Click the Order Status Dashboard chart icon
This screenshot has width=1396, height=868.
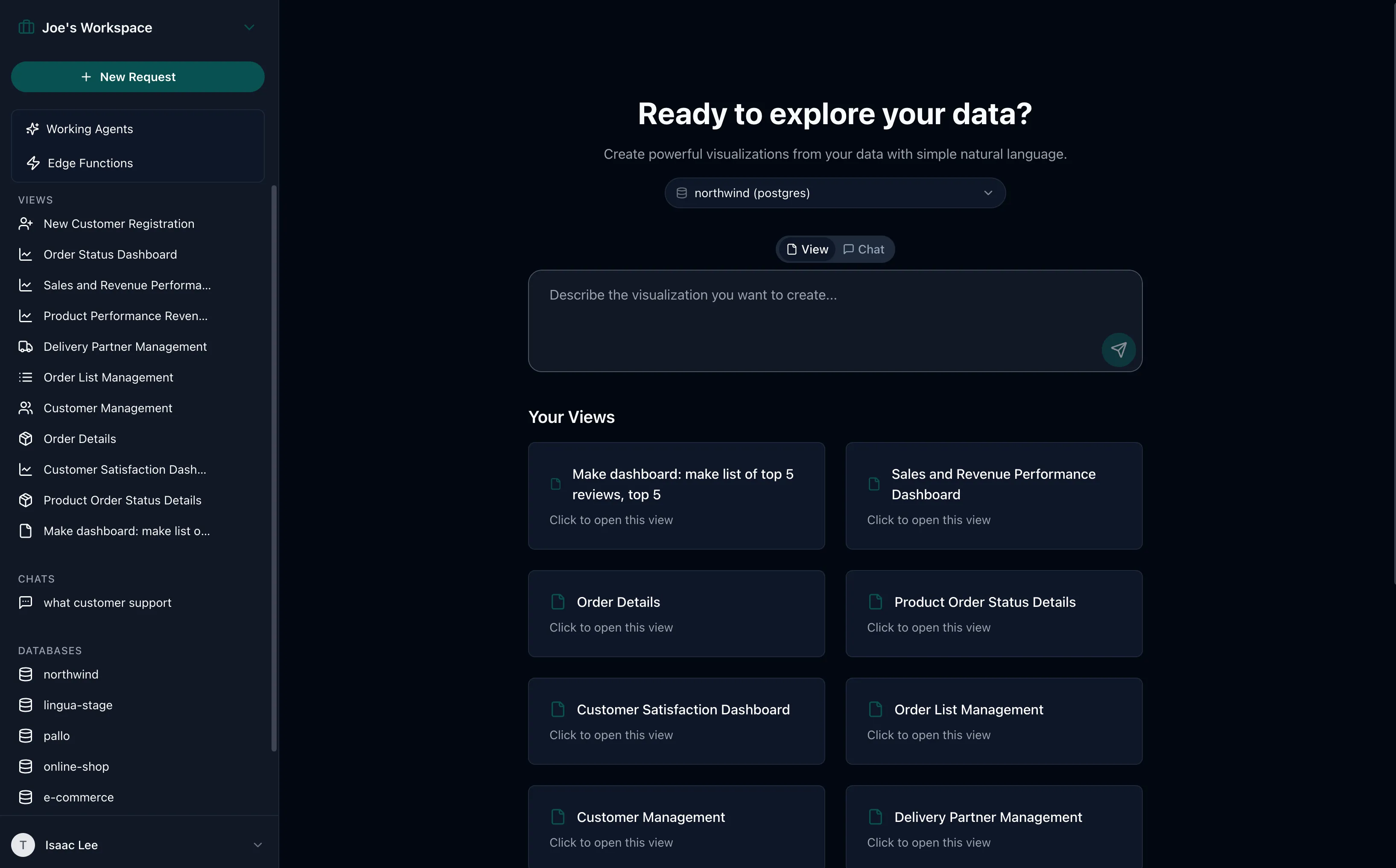(x=25, y=254)
